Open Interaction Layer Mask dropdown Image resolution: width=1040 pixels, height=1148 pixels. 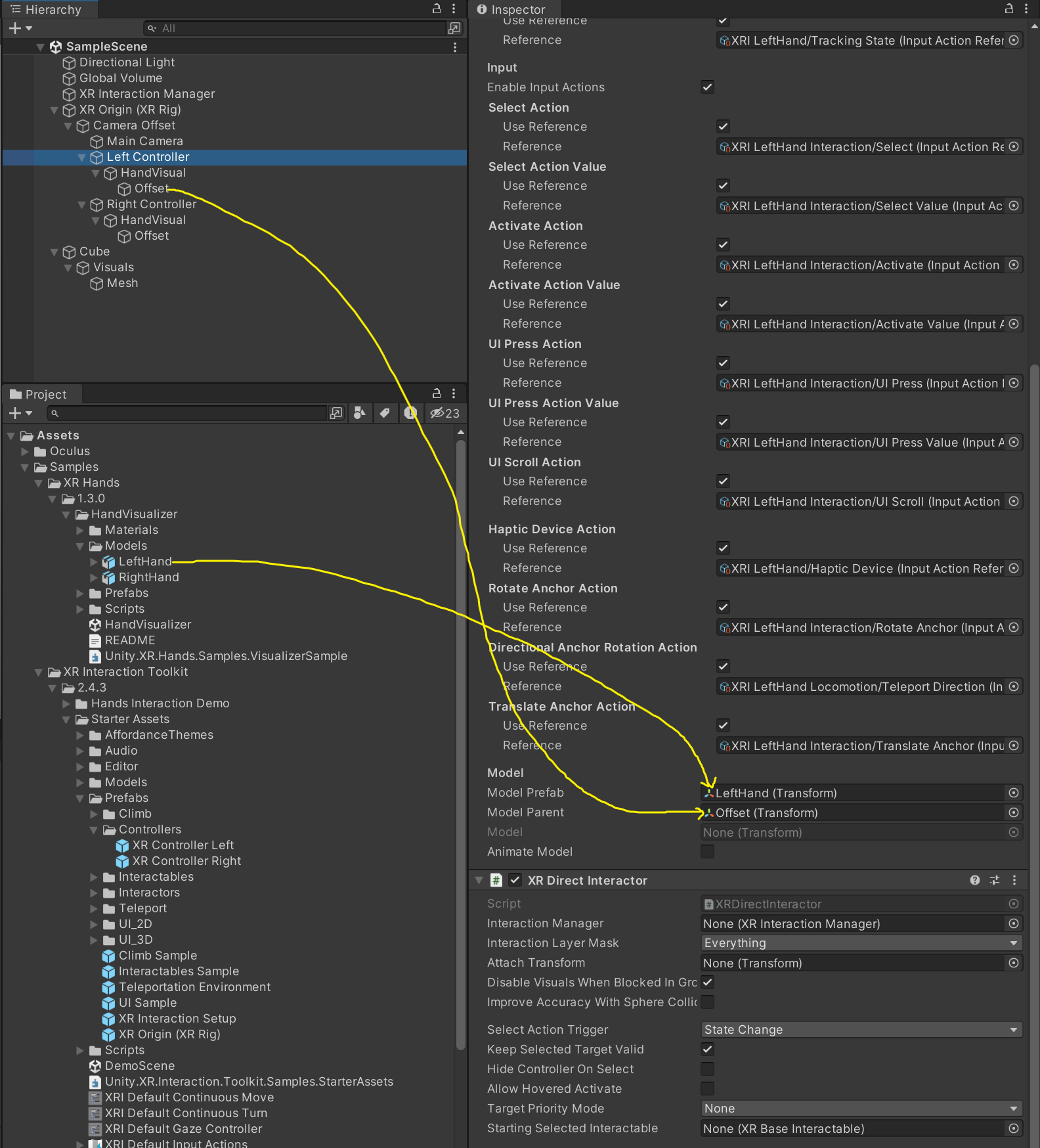coord(861,943)
